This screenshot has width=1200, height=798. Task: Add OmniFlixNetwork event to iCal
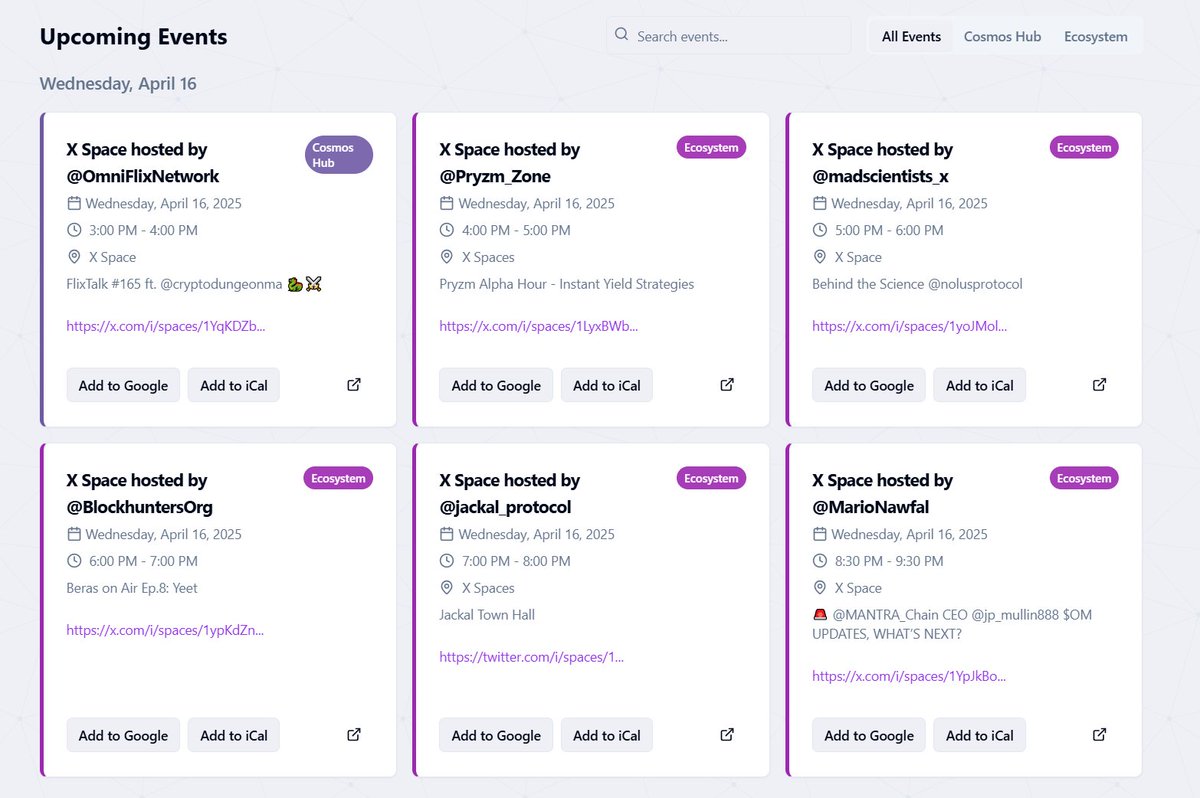(x=234, y=385)
